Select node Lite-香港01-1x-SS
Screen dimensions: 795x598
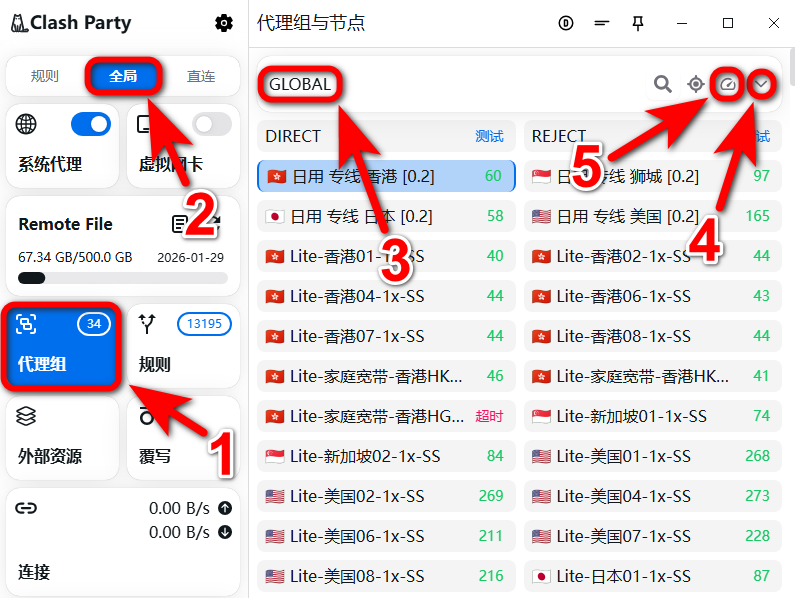coord(386,256)
